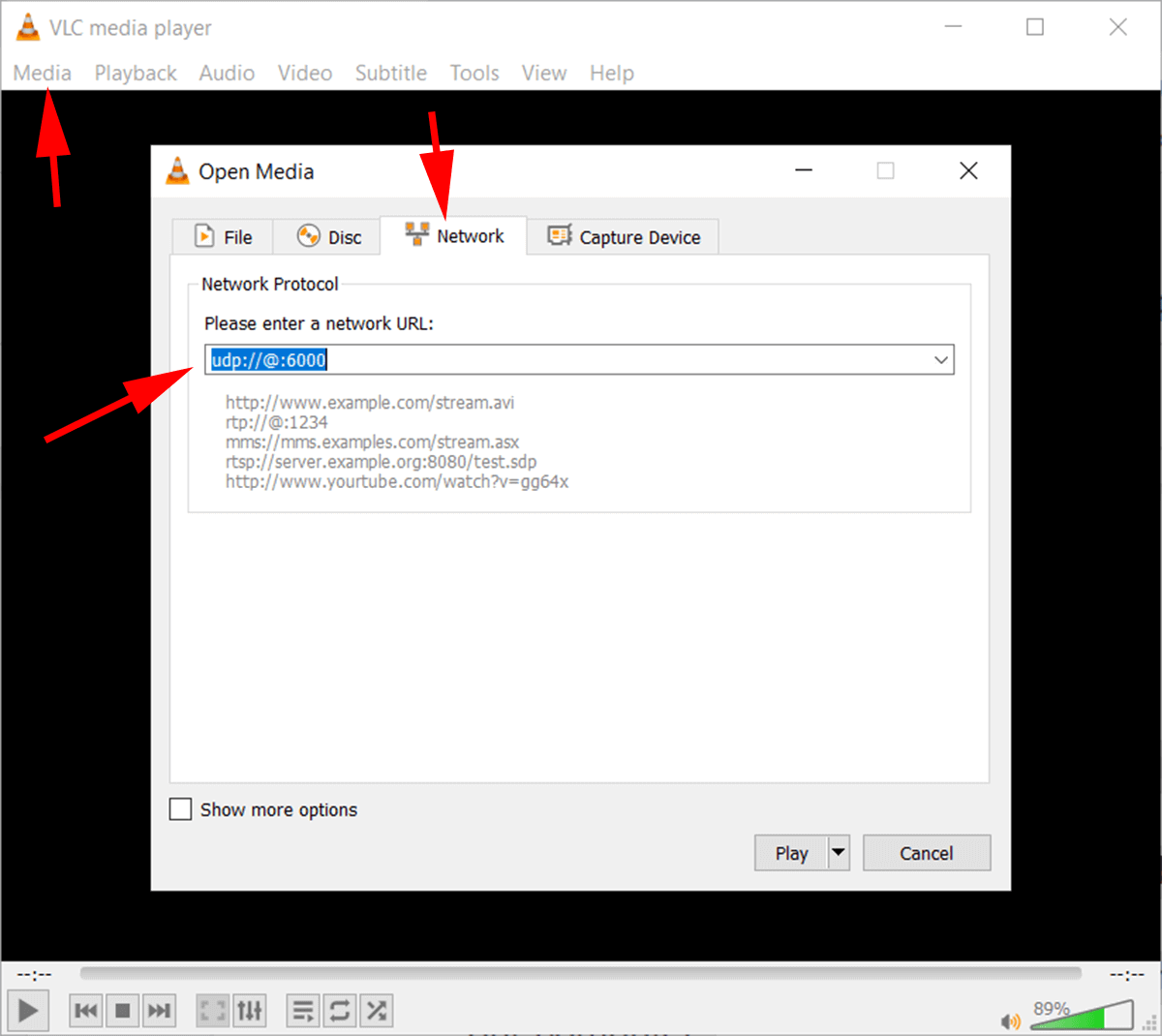The width and height of the screenshot is (1162, 1036).
Task: Open the Media menu
Action: tap(43, 74)
